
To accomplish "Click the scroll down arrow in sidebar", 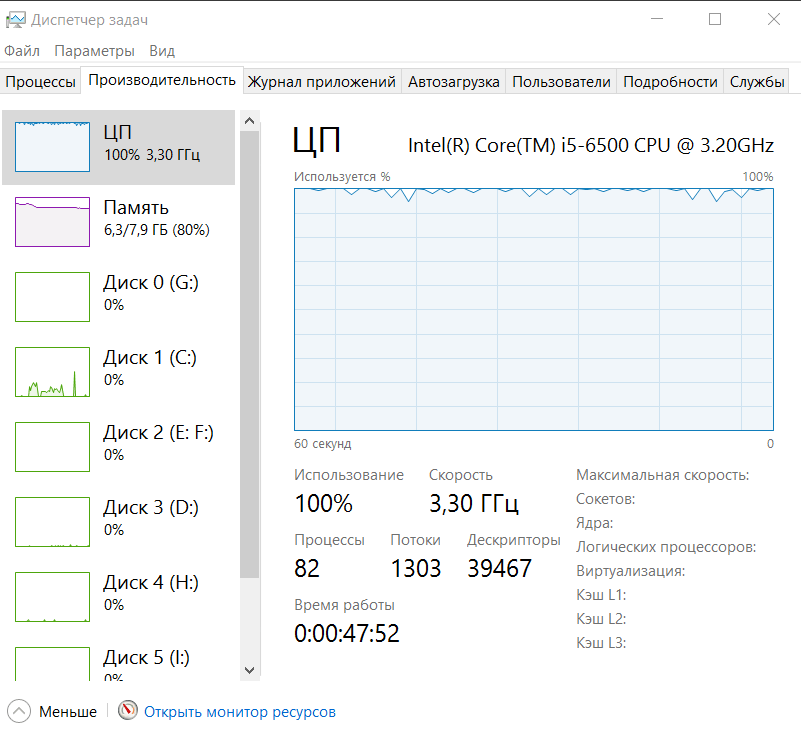I will (250, 670).
